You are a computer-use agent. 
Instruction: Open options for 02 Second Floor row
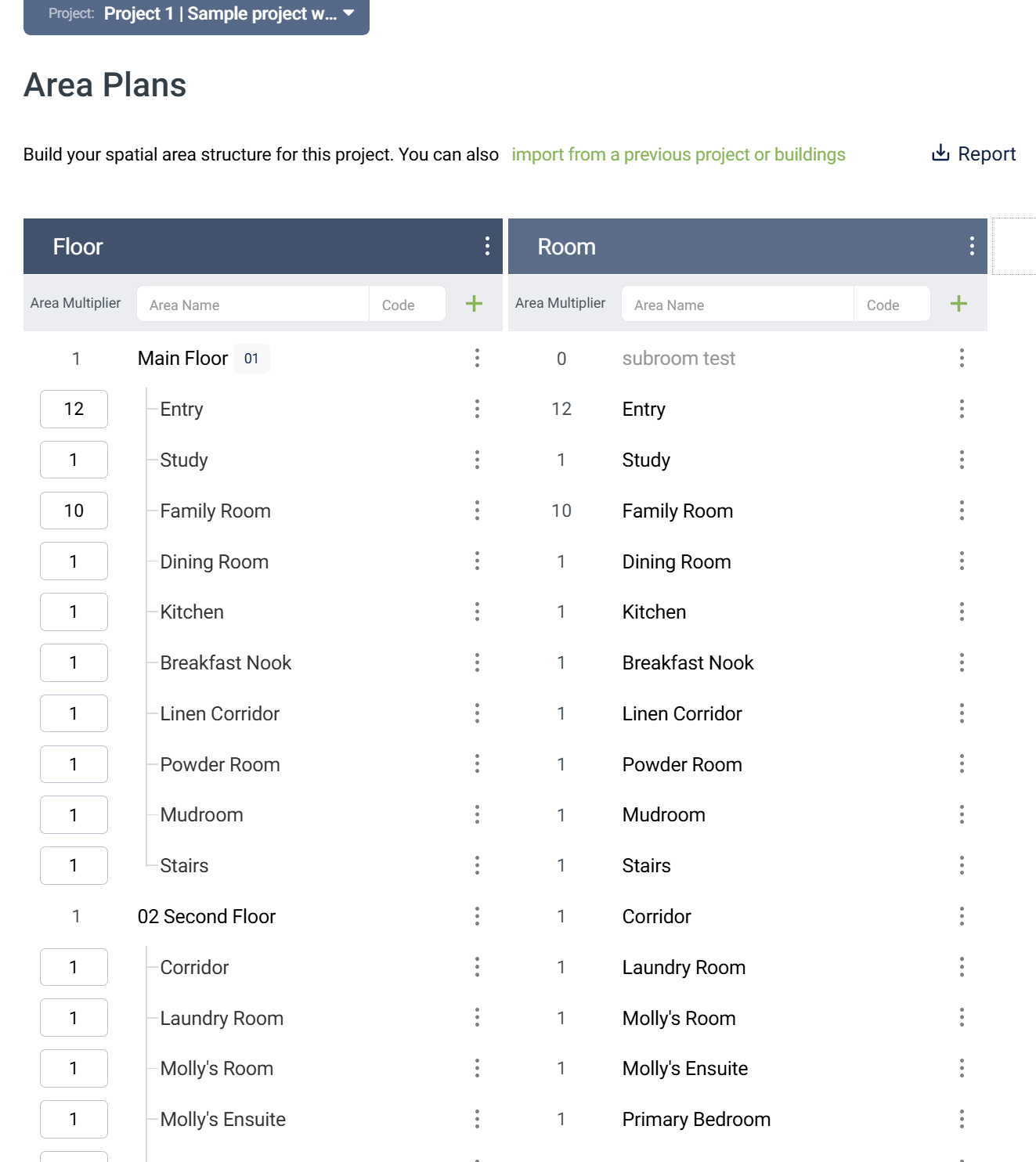[477, 917]
